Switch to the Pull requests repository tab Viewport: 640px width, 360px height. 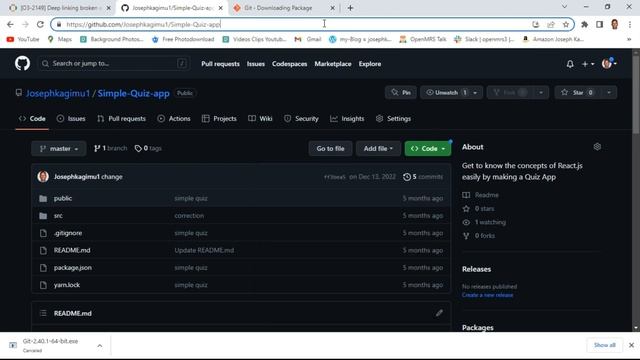coord(121,119)
